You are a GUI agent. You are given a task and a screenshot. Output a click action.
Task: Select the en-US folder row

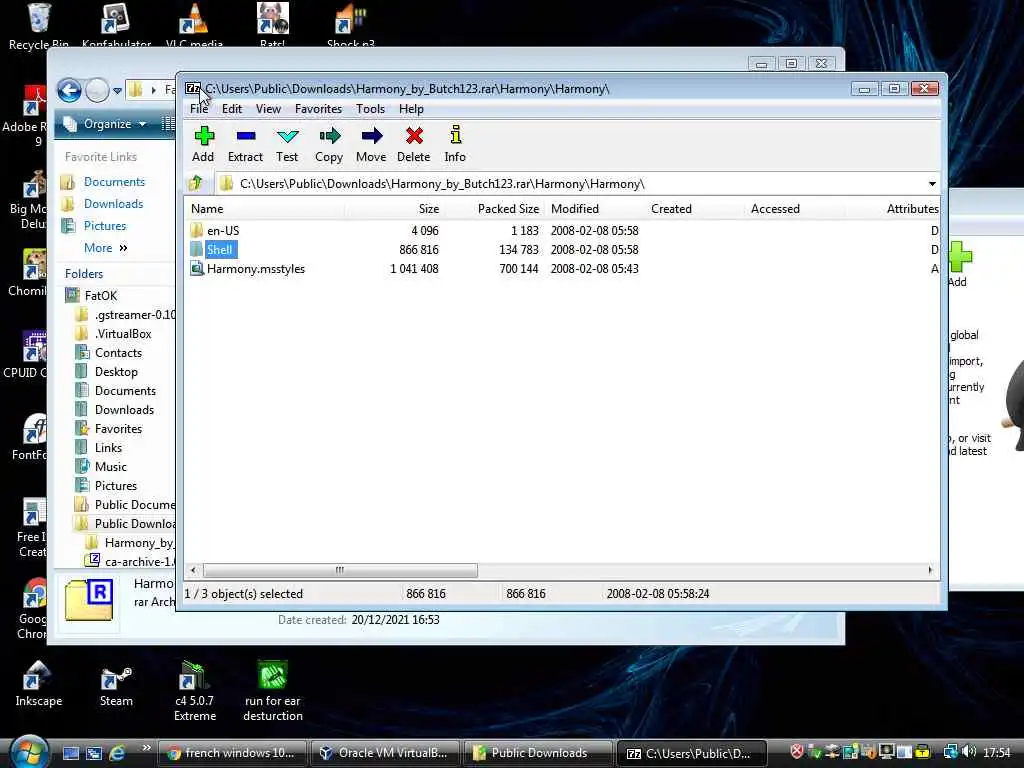(x=222, y=231)
